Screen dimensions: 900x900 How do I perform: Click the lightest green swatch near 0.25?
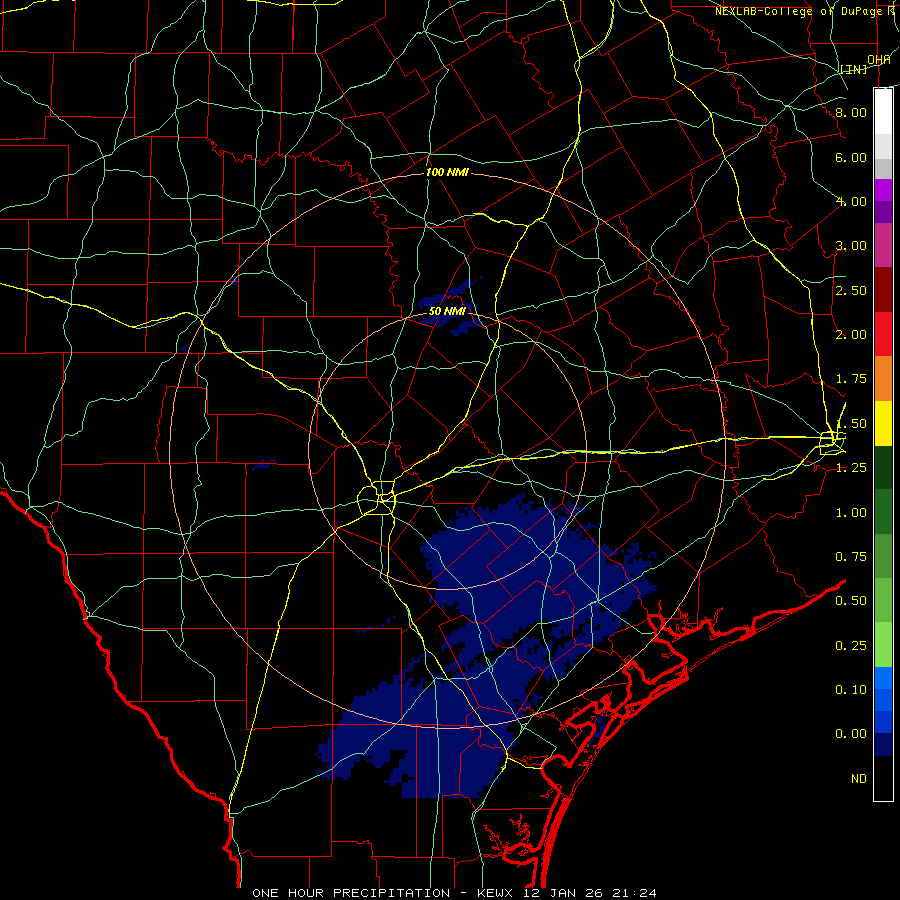[883, 645]
